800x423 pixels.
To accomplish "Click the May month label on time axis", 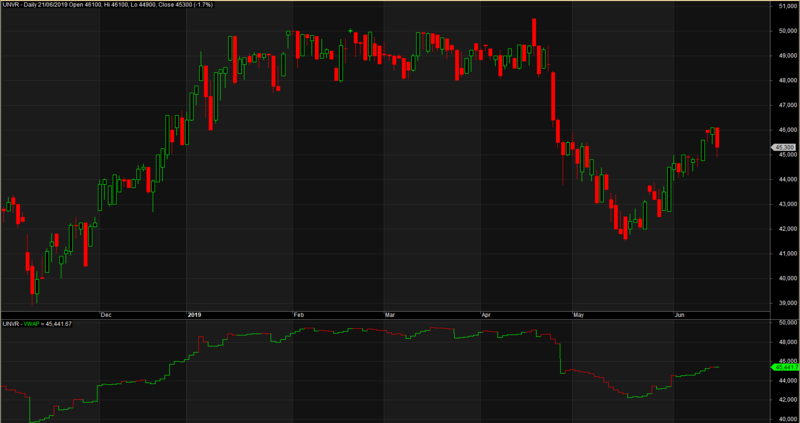I will (579, 315).
